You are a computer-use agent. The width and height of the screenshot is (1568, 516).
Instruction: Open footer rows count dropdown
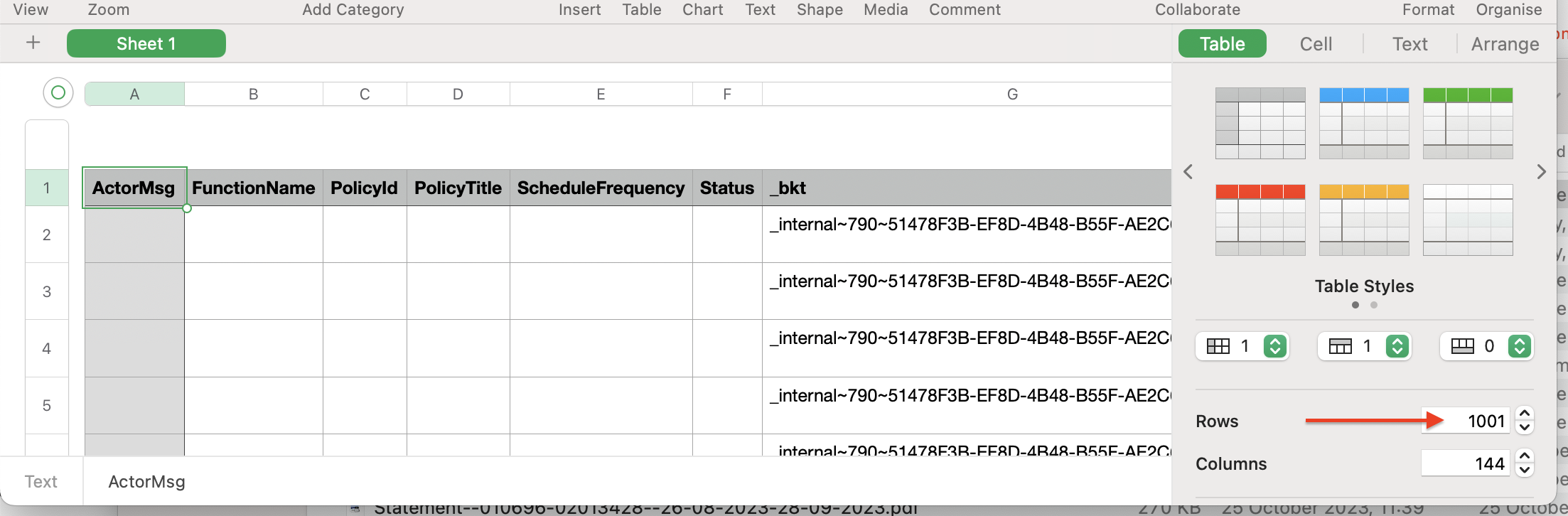[1520, 346]
